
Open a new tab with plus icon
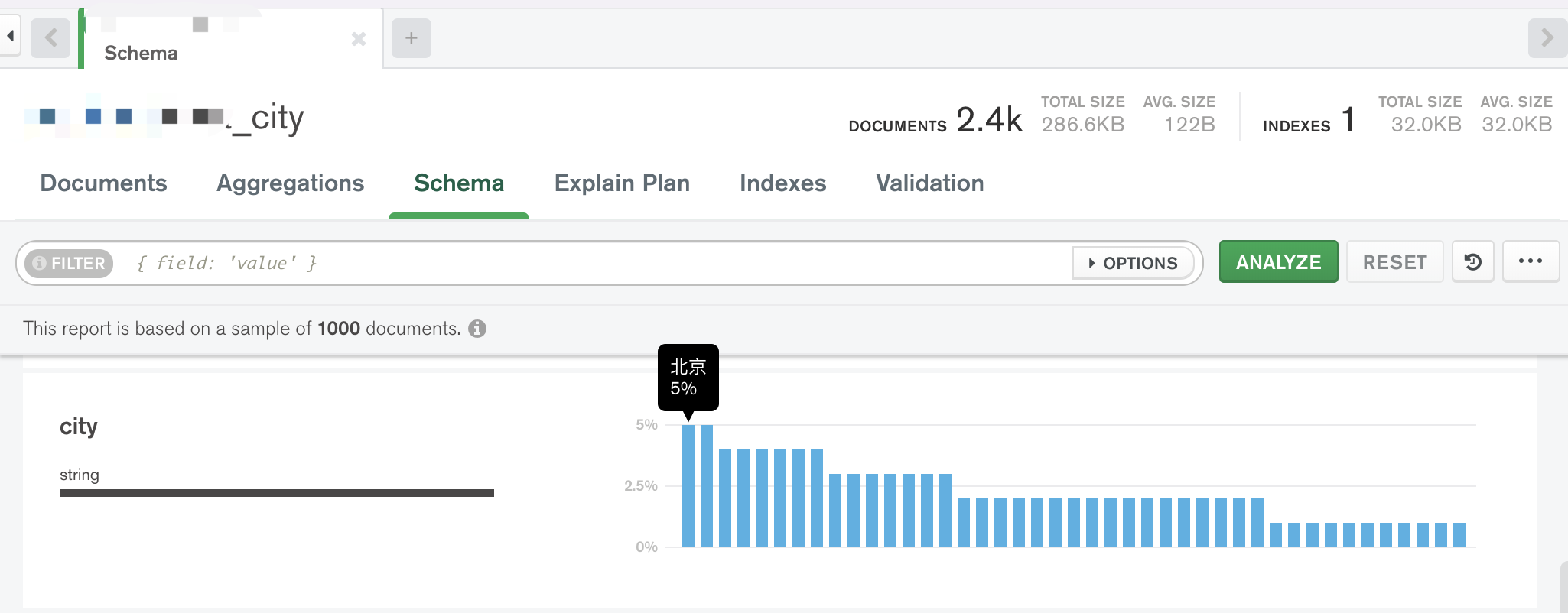point(412,37)
